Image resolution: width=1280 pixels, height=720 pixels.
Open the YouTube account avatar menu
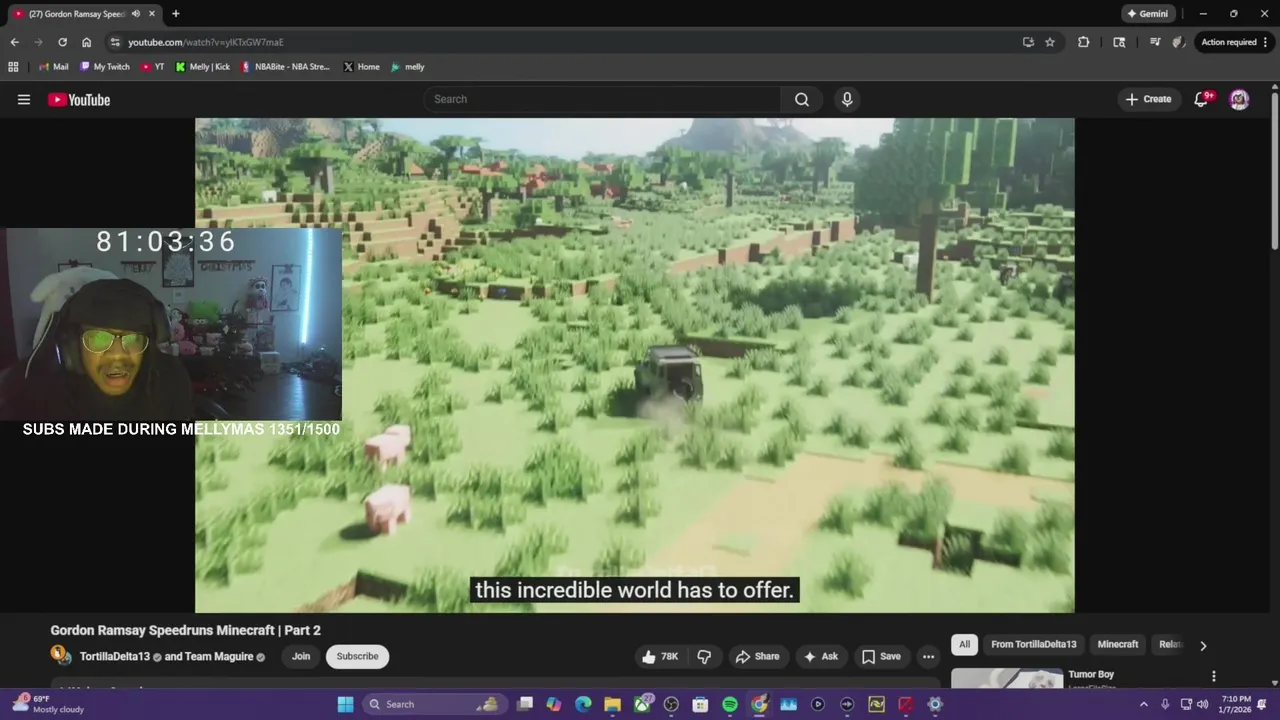pos(1239,99)
